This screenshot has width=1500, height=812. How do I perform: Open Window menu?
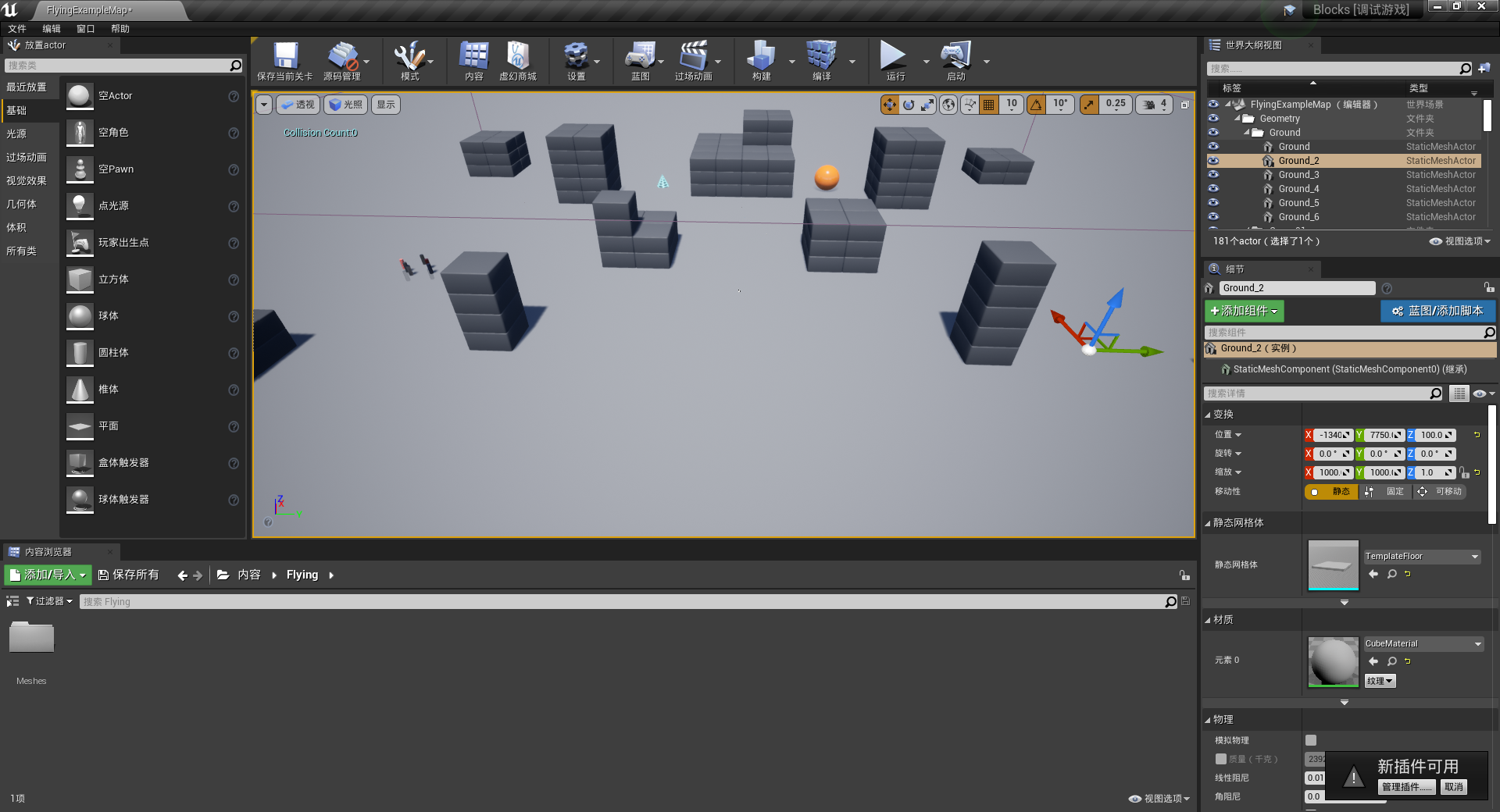coord(86,29)
